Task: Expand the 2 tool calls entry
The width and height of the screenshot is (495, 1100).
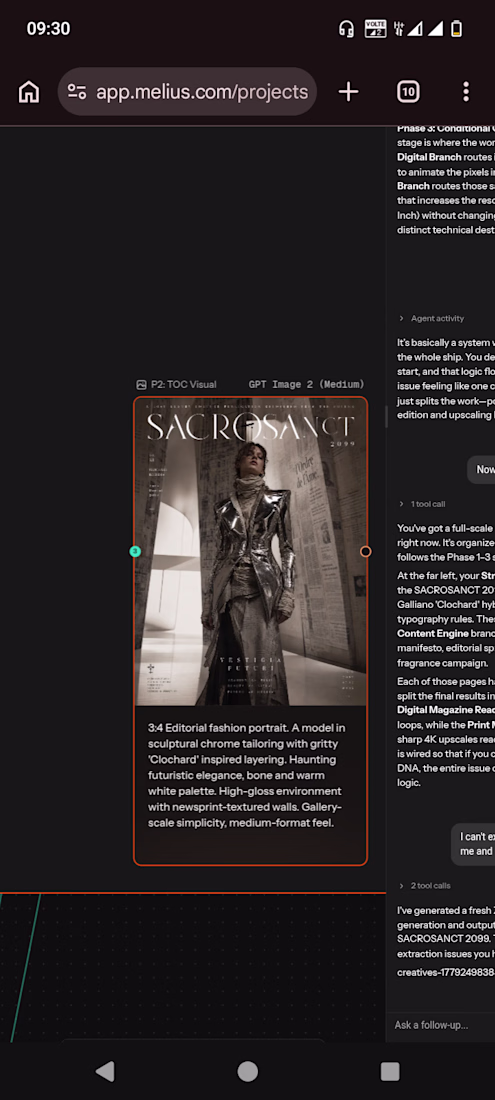Action: click(424, 885)
